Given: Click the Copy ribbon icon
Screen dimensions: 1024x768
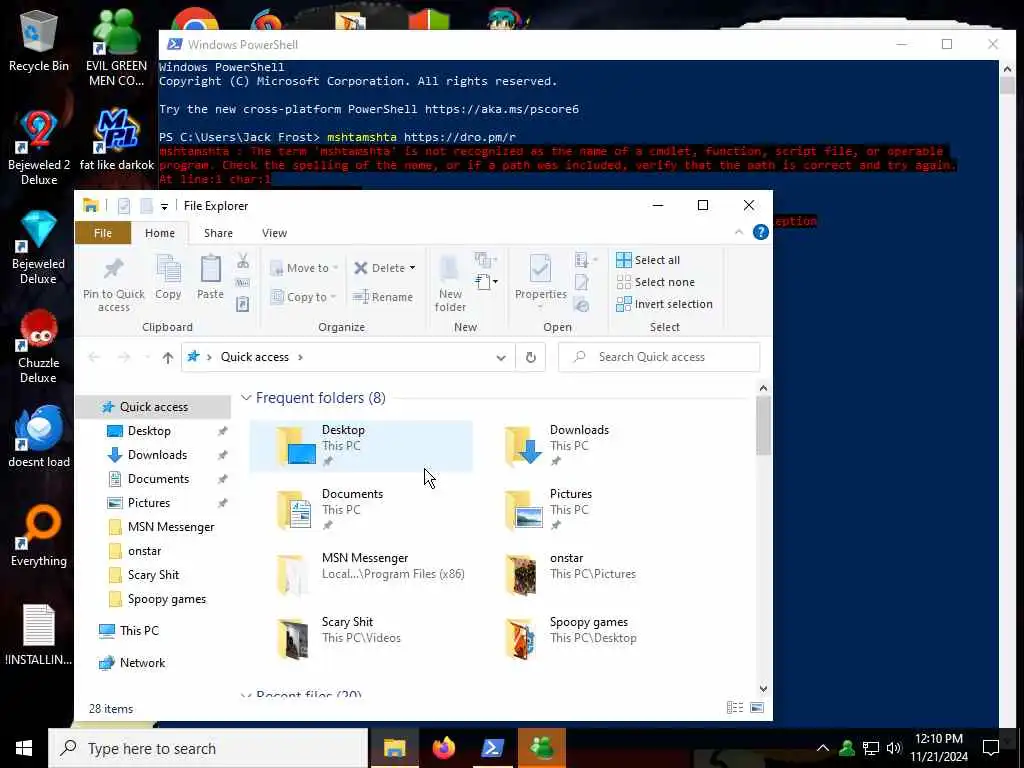Looking at the screenshot, I should tap(168, 269).
